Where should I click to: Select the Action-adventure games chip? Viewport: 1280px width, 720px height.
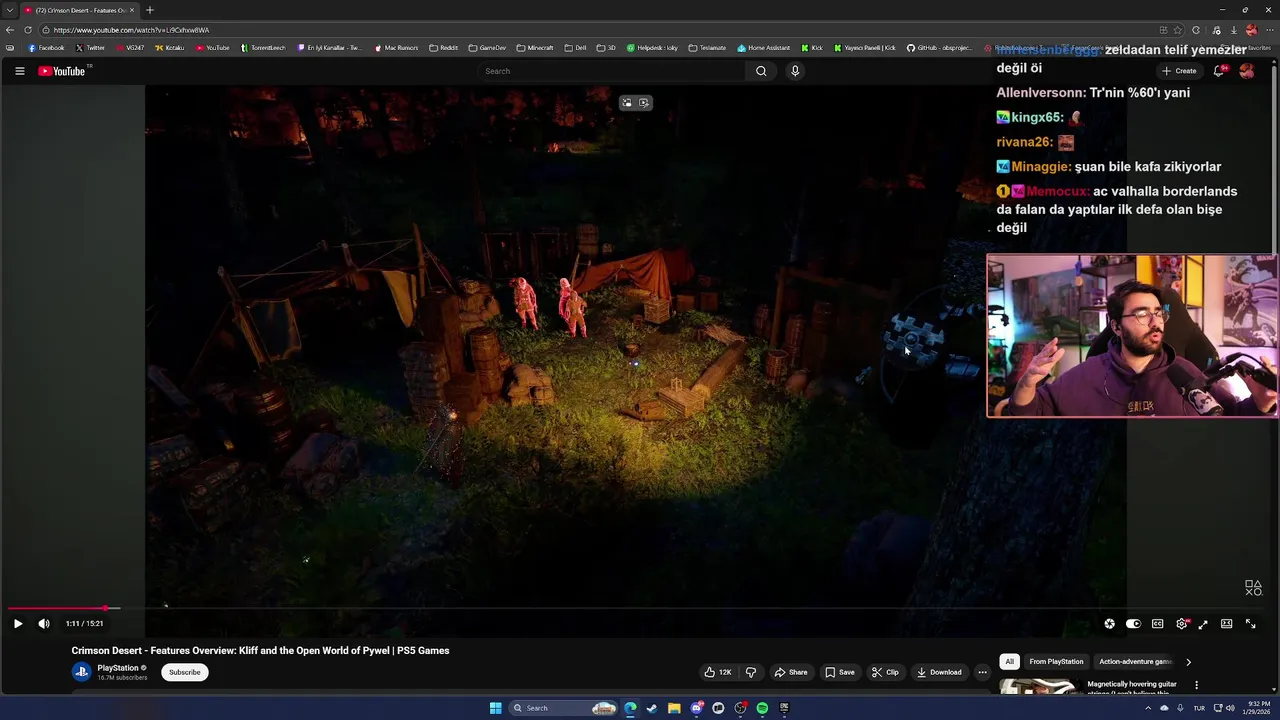point(1135,661)
